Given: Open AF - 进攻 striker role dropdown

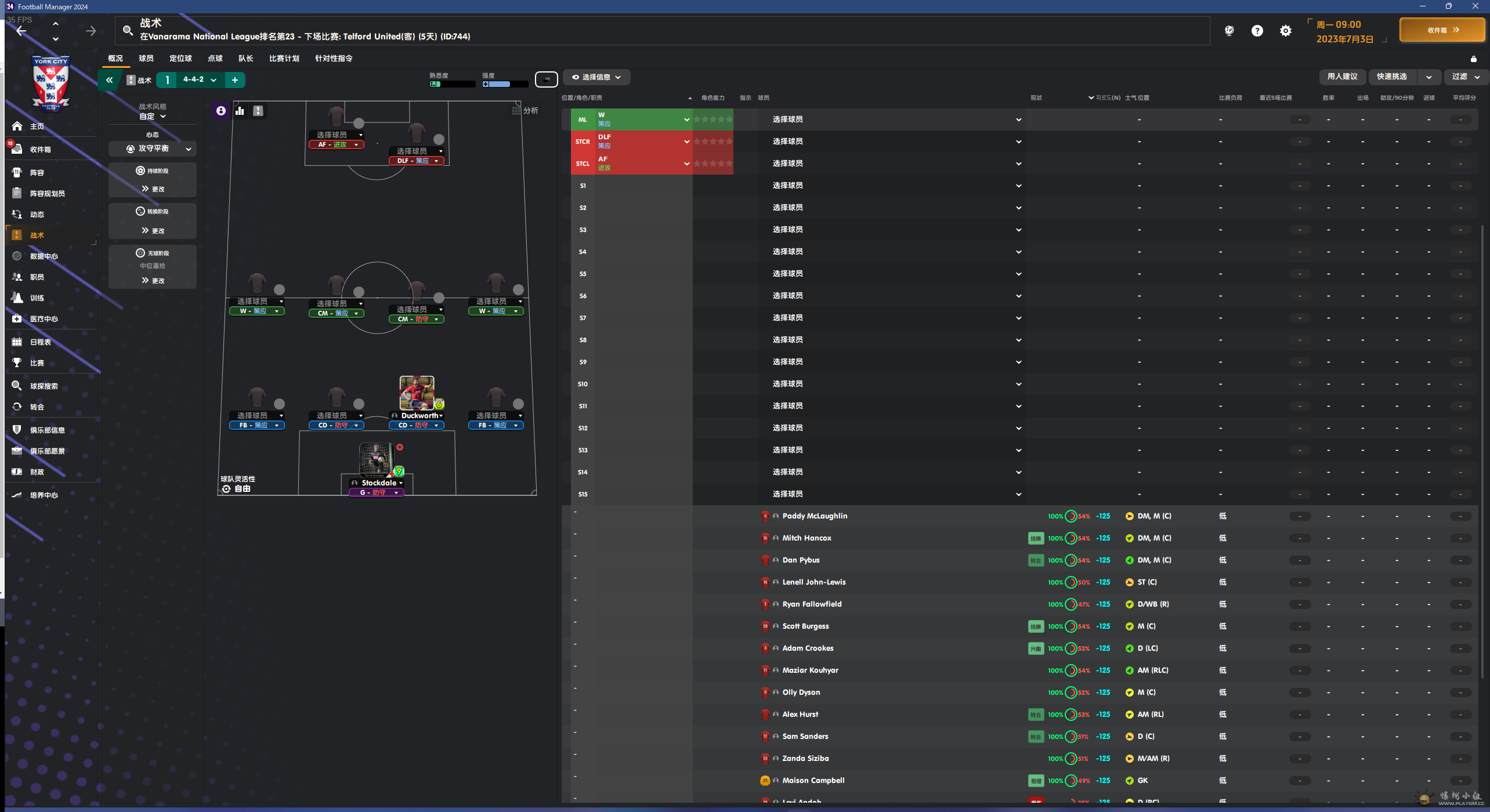Looking at the screenshot, I should (337, 145).
